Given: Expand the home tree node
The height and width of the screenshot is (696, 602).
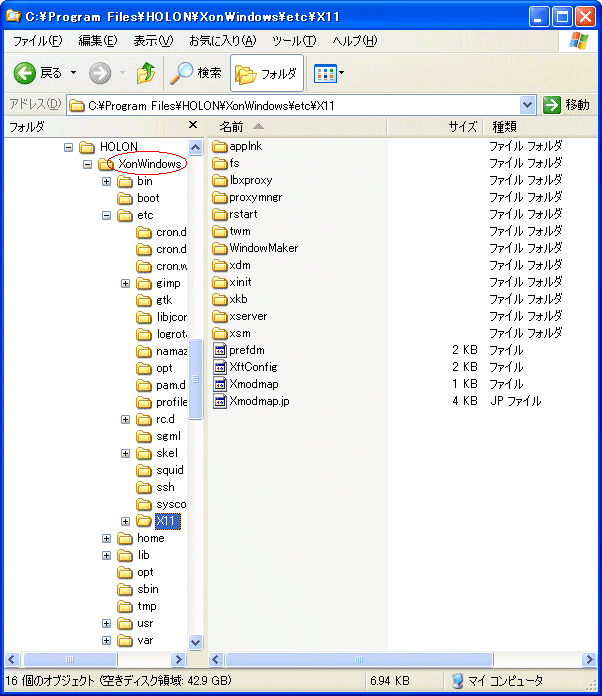Looking at the screenshot, I should click(107, 538).
